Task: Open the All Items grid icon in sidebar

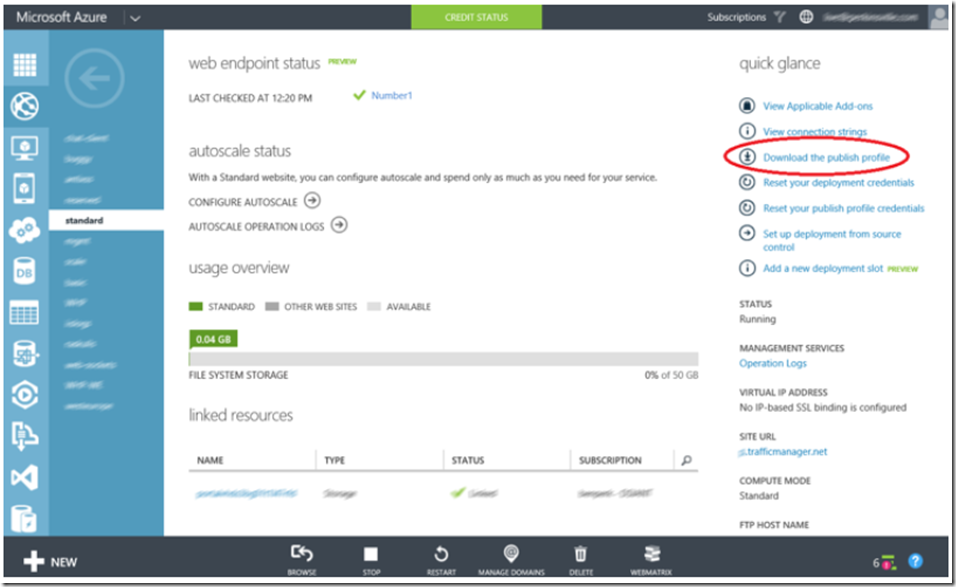Action: point(25,65)
